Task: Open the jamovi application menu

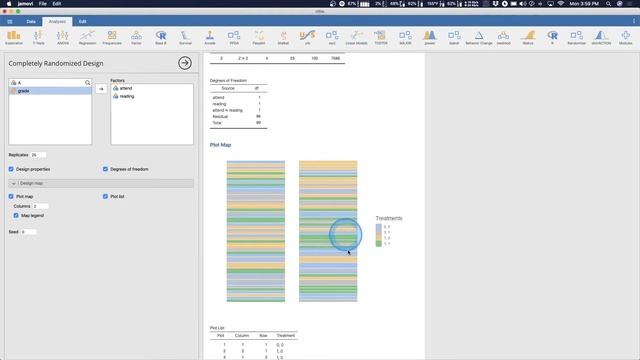Action: click(x=25, y=4)
